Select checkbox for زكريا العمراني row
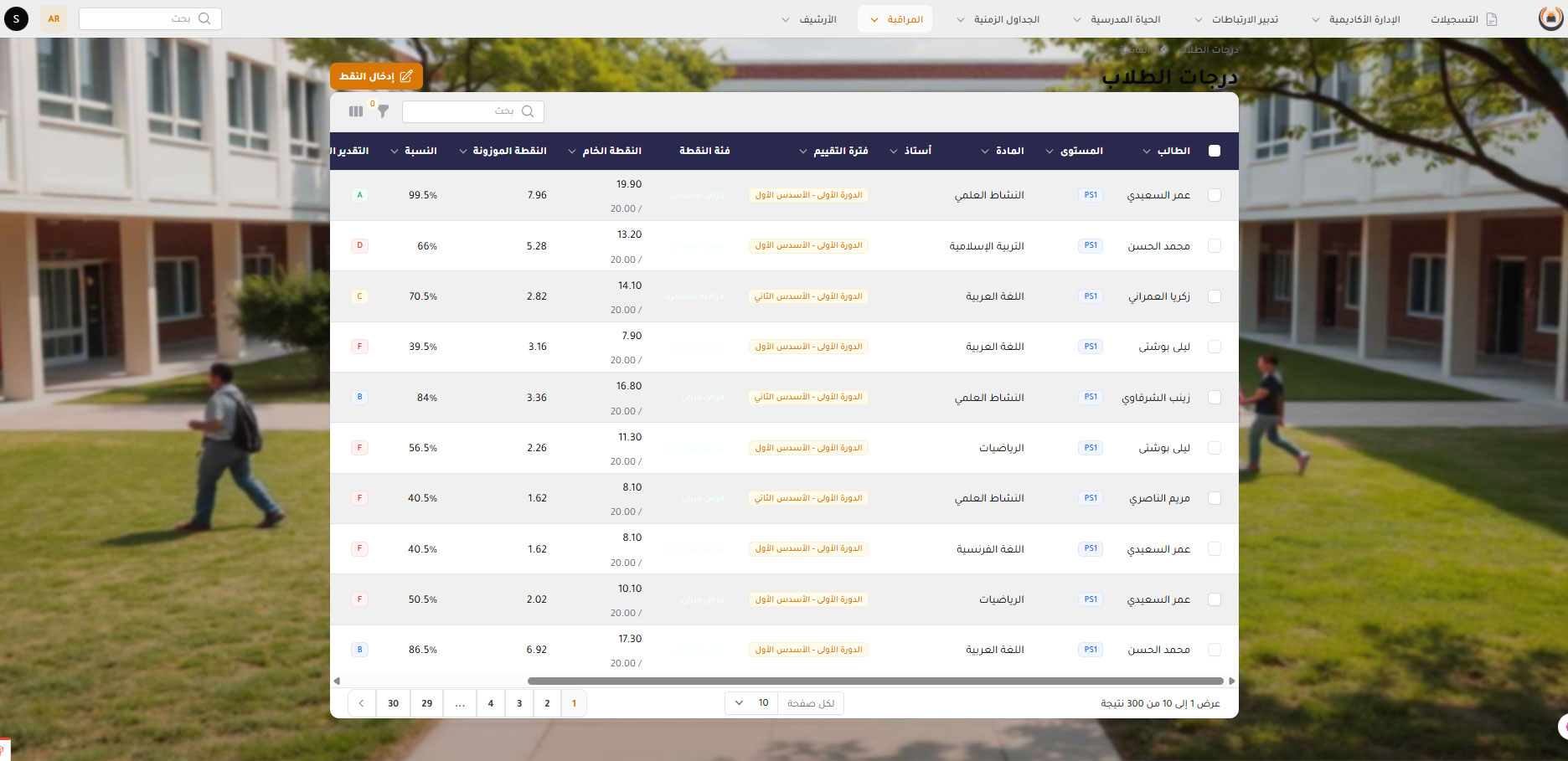 pyautogui.click(x=1215, y=296)
